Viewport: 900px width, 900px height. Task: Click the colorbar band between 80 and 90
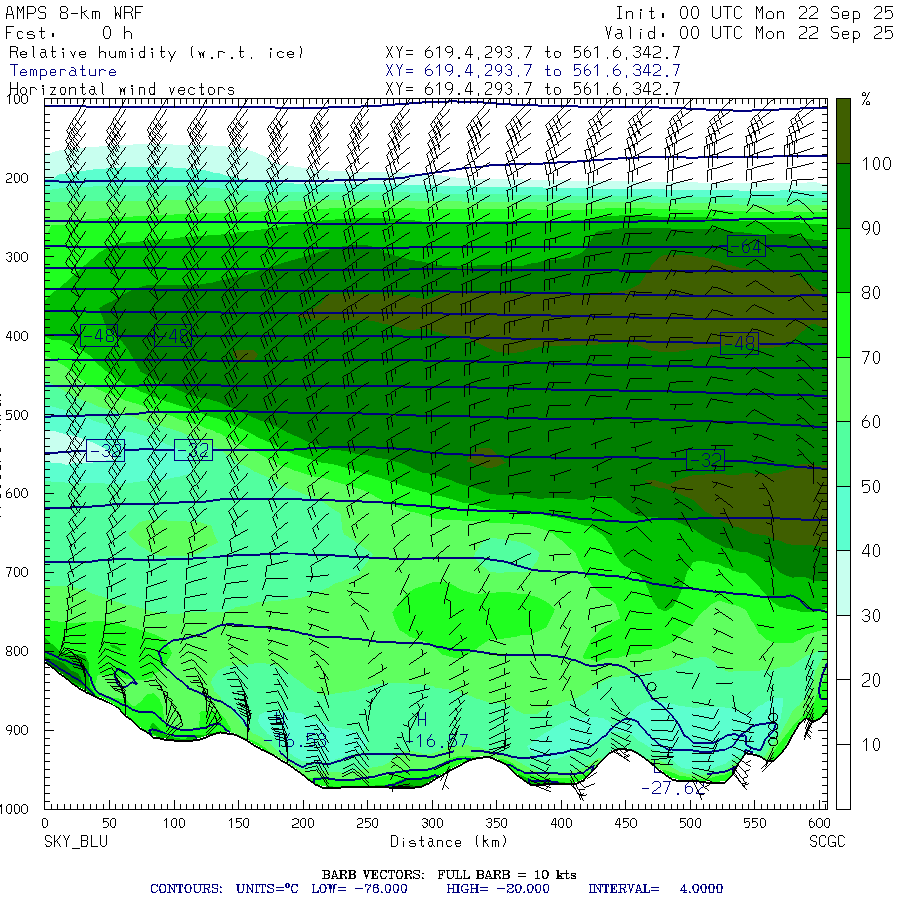click(843, 261)
